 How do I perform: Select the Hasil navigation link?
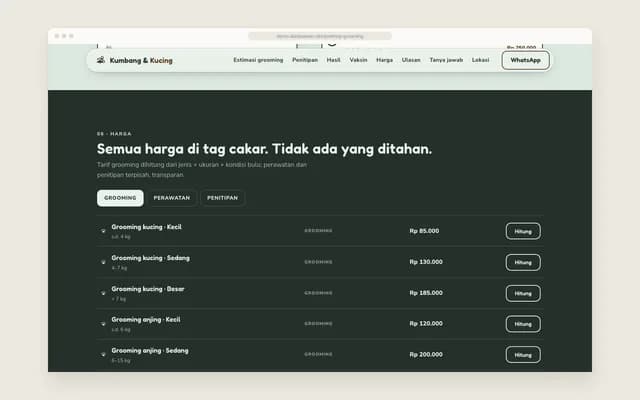pyautogui.click(x=333, y=60)
